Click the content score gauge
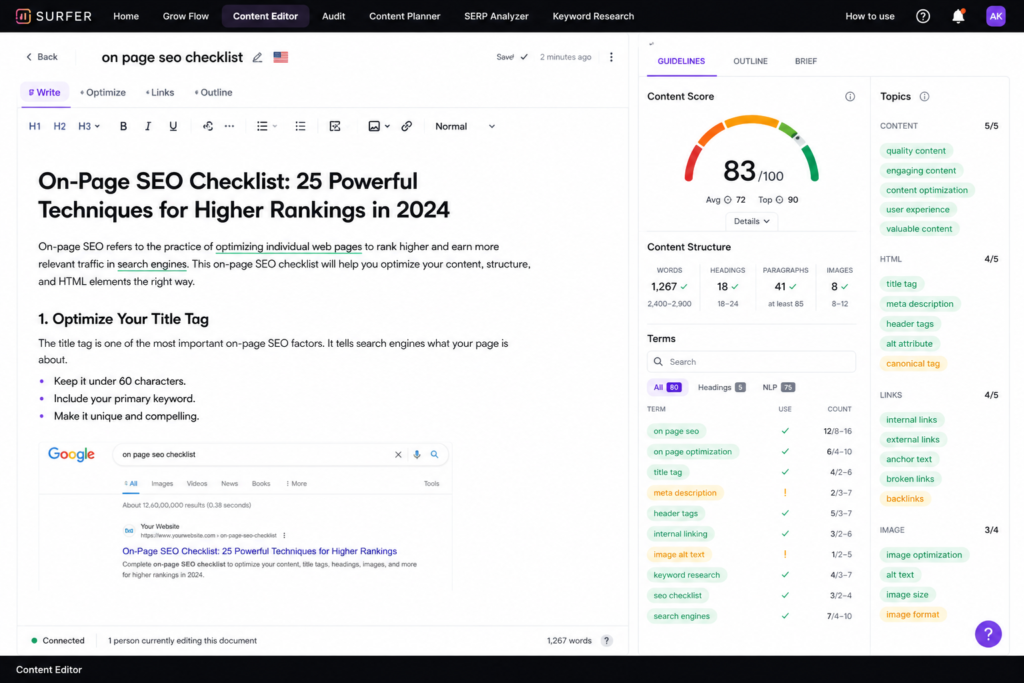 pos(751,150)
